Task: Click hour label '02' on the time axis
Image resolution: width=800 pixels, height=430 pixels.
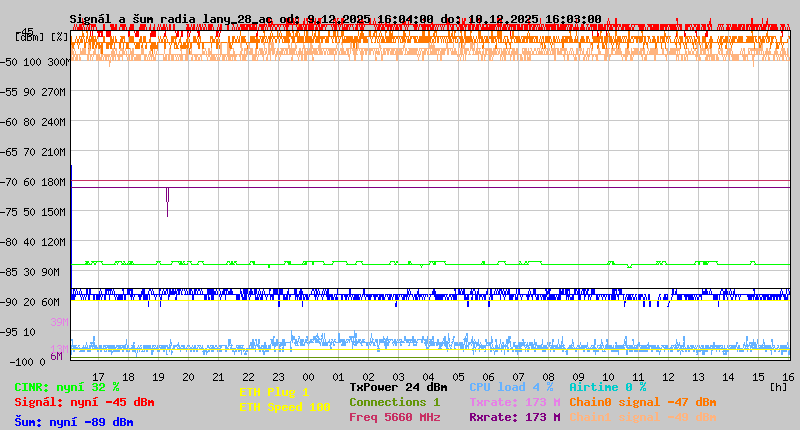Action: pos(368,377)
